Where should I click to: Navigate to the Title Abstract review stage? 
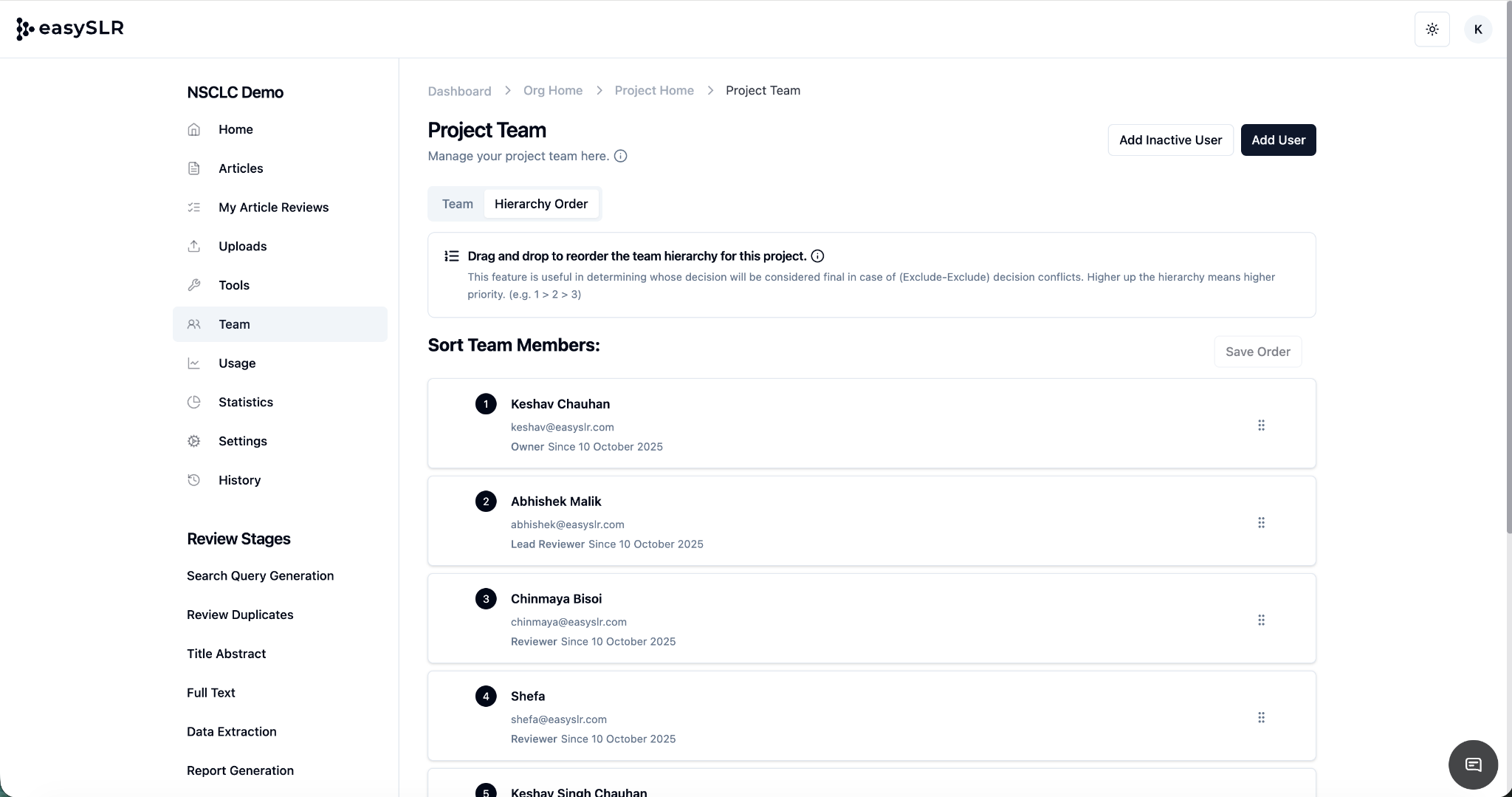click(226, 654)
